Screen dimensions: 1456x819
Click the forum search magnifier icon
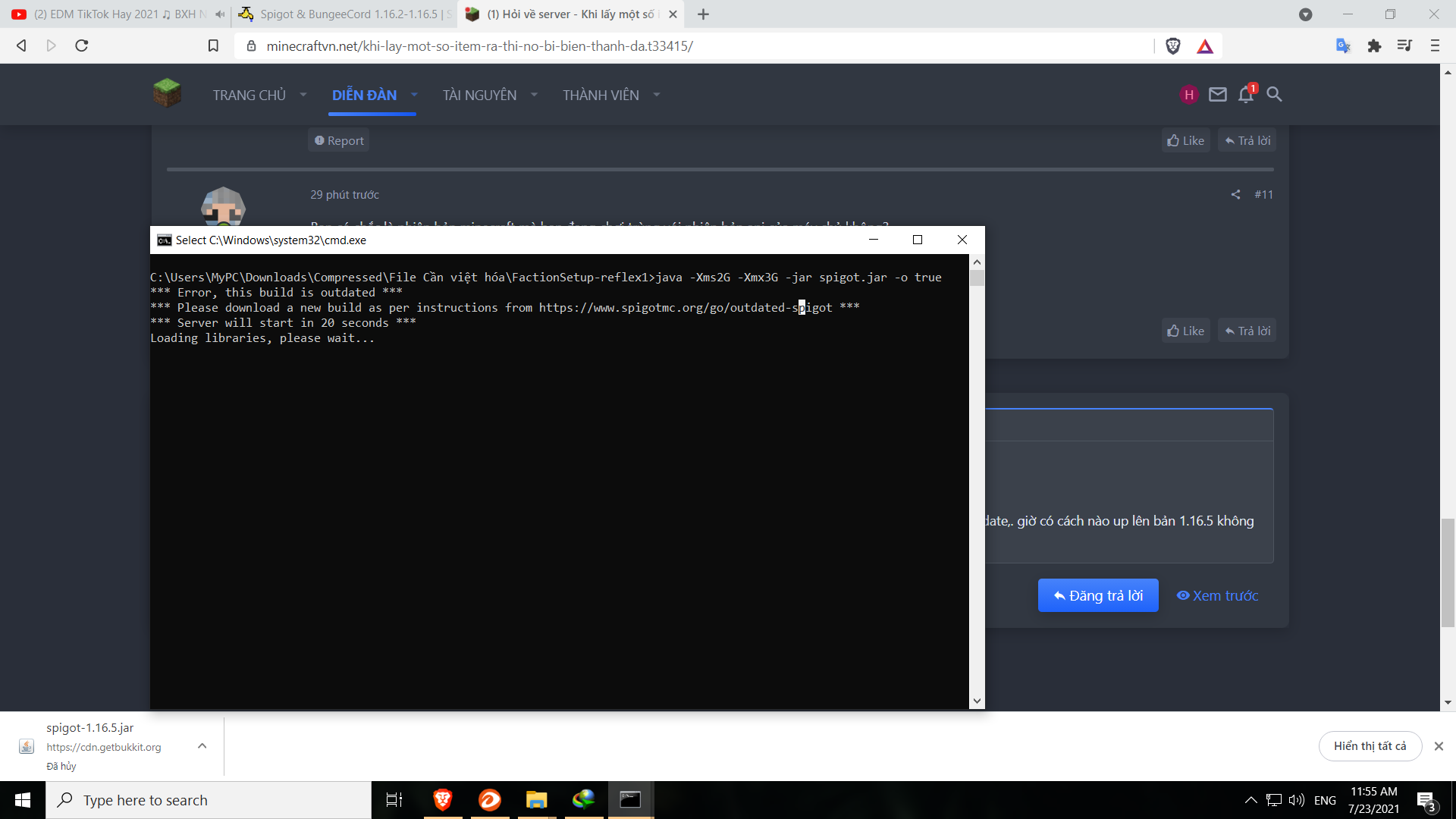pyautogui.click(x=1274, y=95)
